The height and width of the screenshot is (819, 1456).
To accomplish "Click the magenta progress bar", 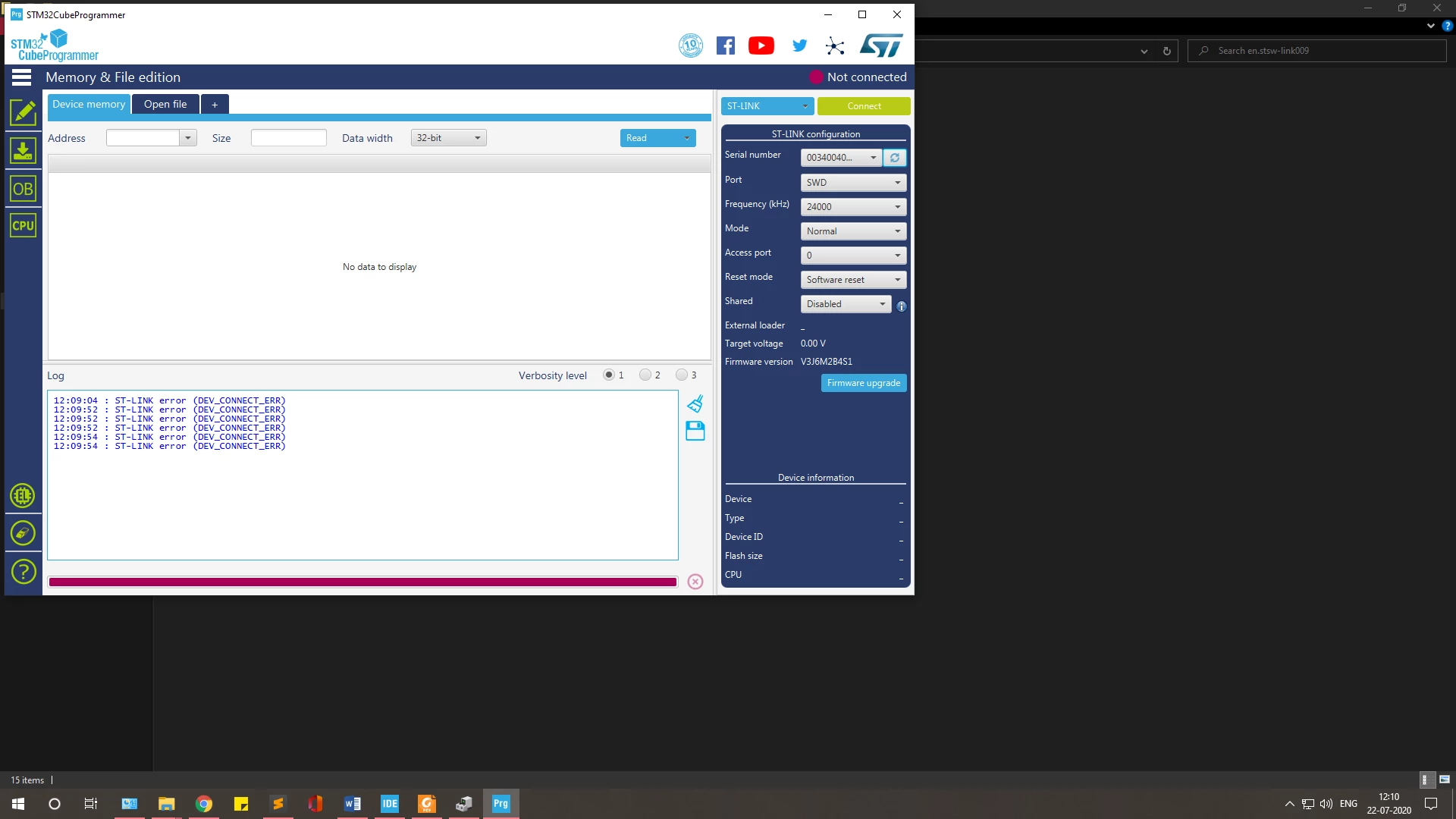I will click(x=362, y=582).
